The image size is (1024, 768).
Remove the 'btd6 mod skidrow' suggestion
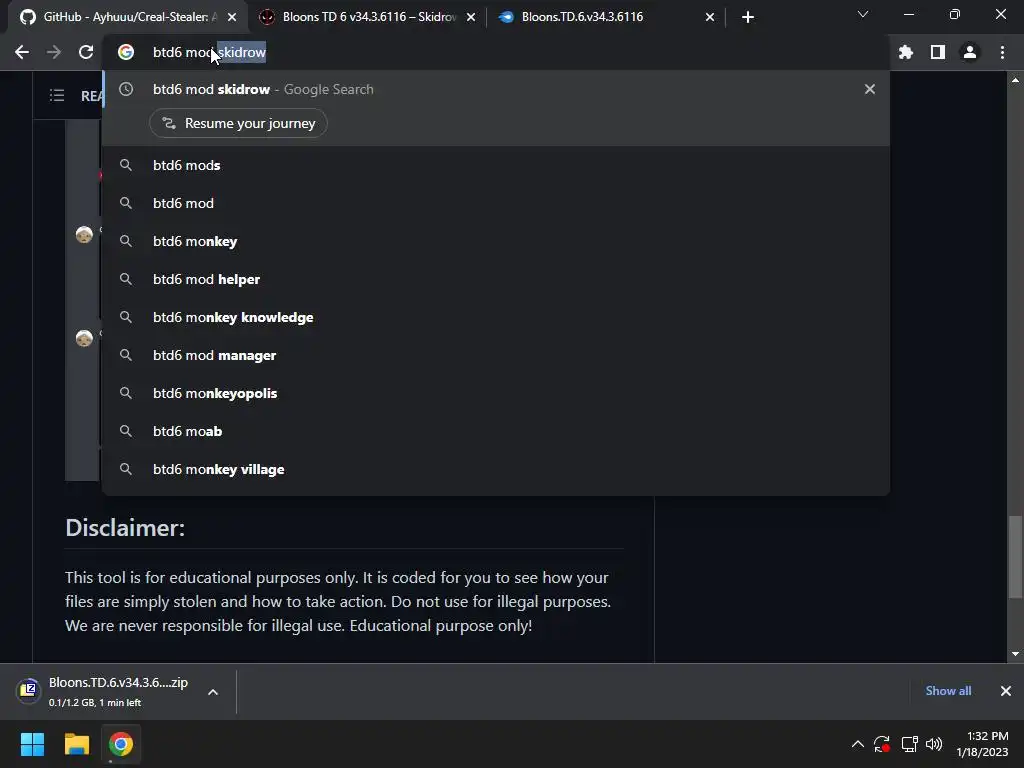coord(869,89)
